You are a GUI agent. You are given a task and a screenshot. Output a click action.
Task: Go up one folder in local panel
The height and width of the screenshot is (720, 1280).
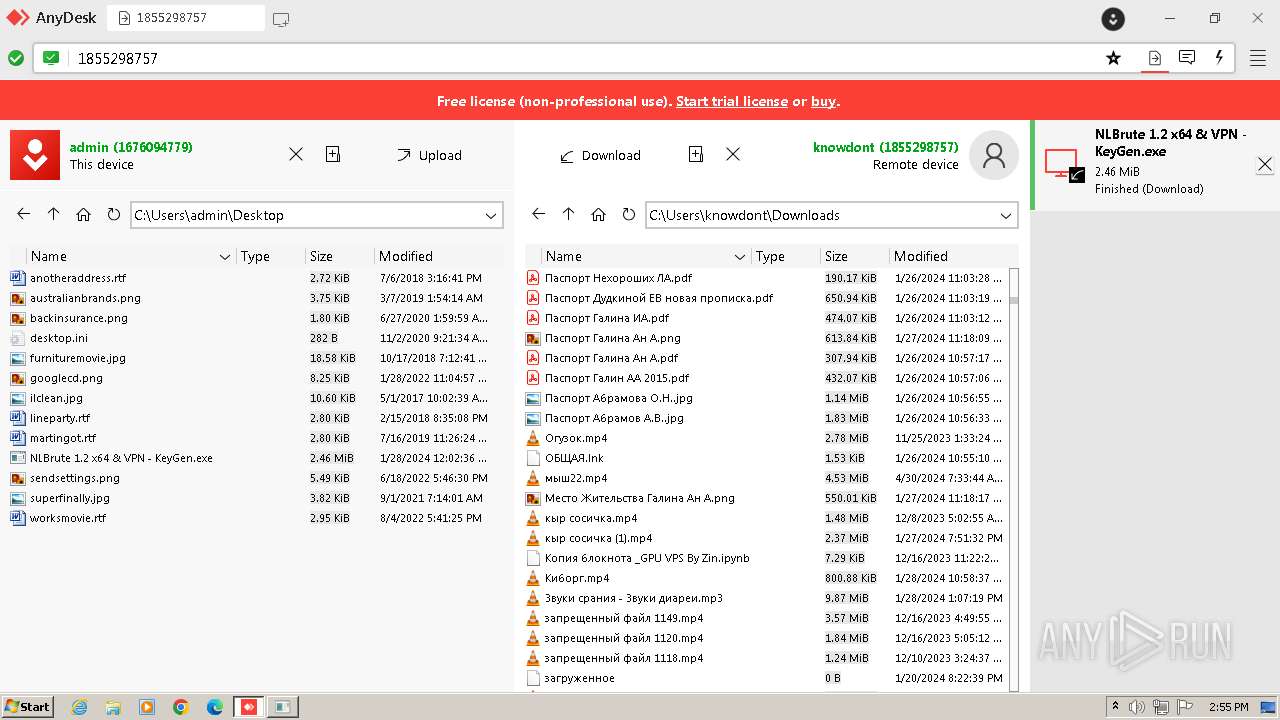point(54,214)
